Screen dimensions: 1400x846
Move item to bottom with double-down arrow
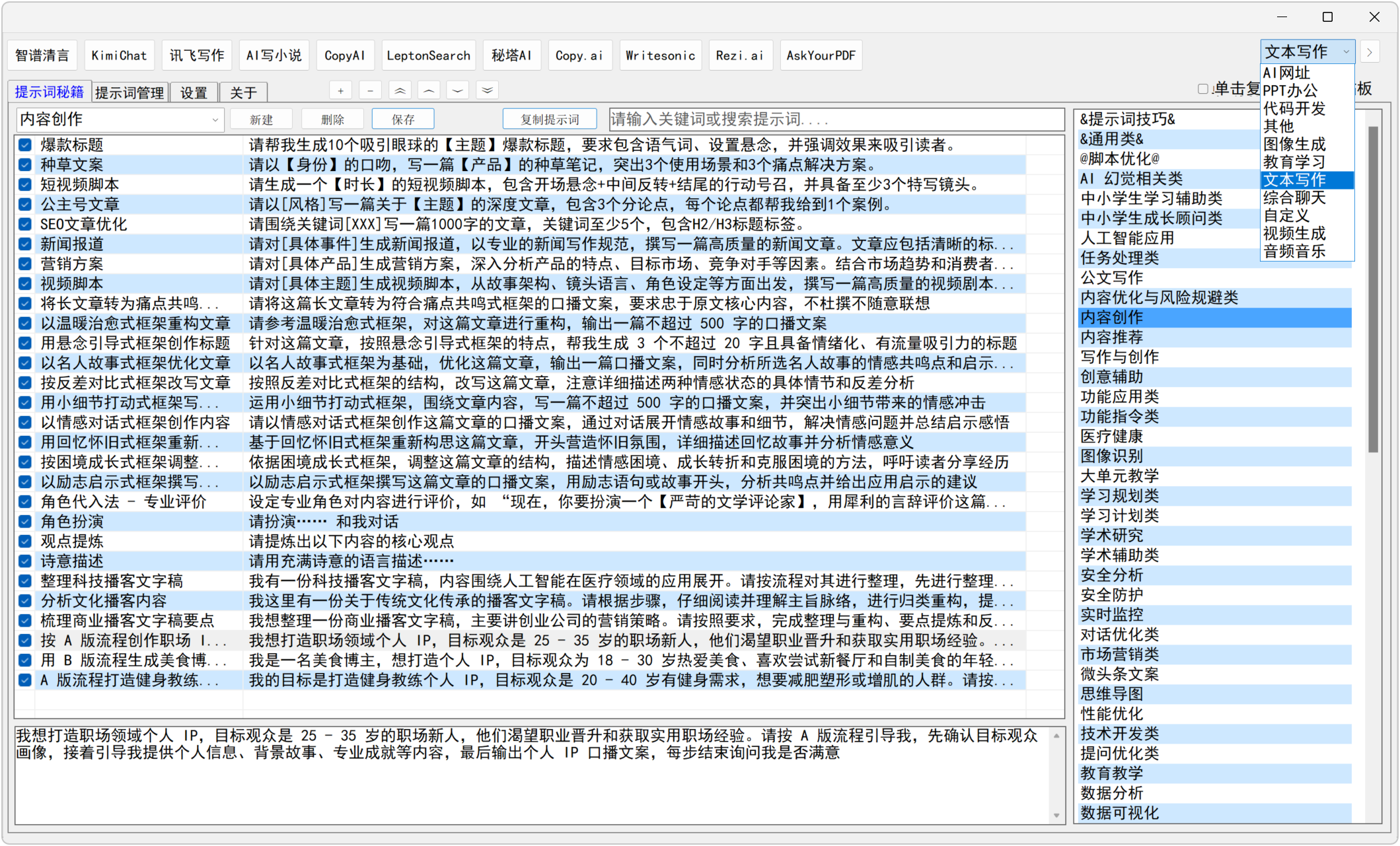488,91
